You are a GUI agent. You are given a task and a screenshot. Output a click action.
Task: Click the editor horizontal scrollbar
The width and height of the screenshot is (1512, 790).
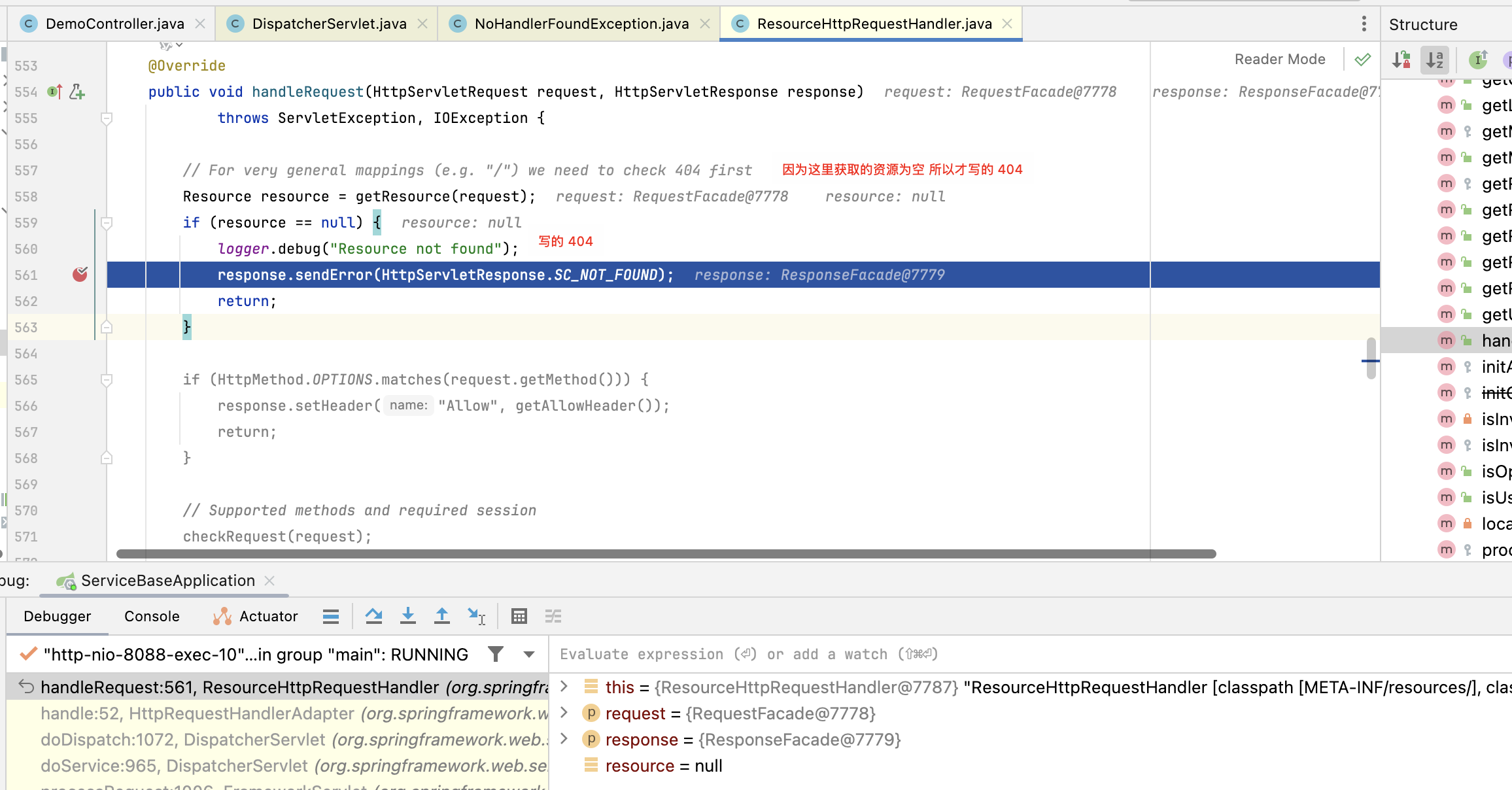(666, 554)
